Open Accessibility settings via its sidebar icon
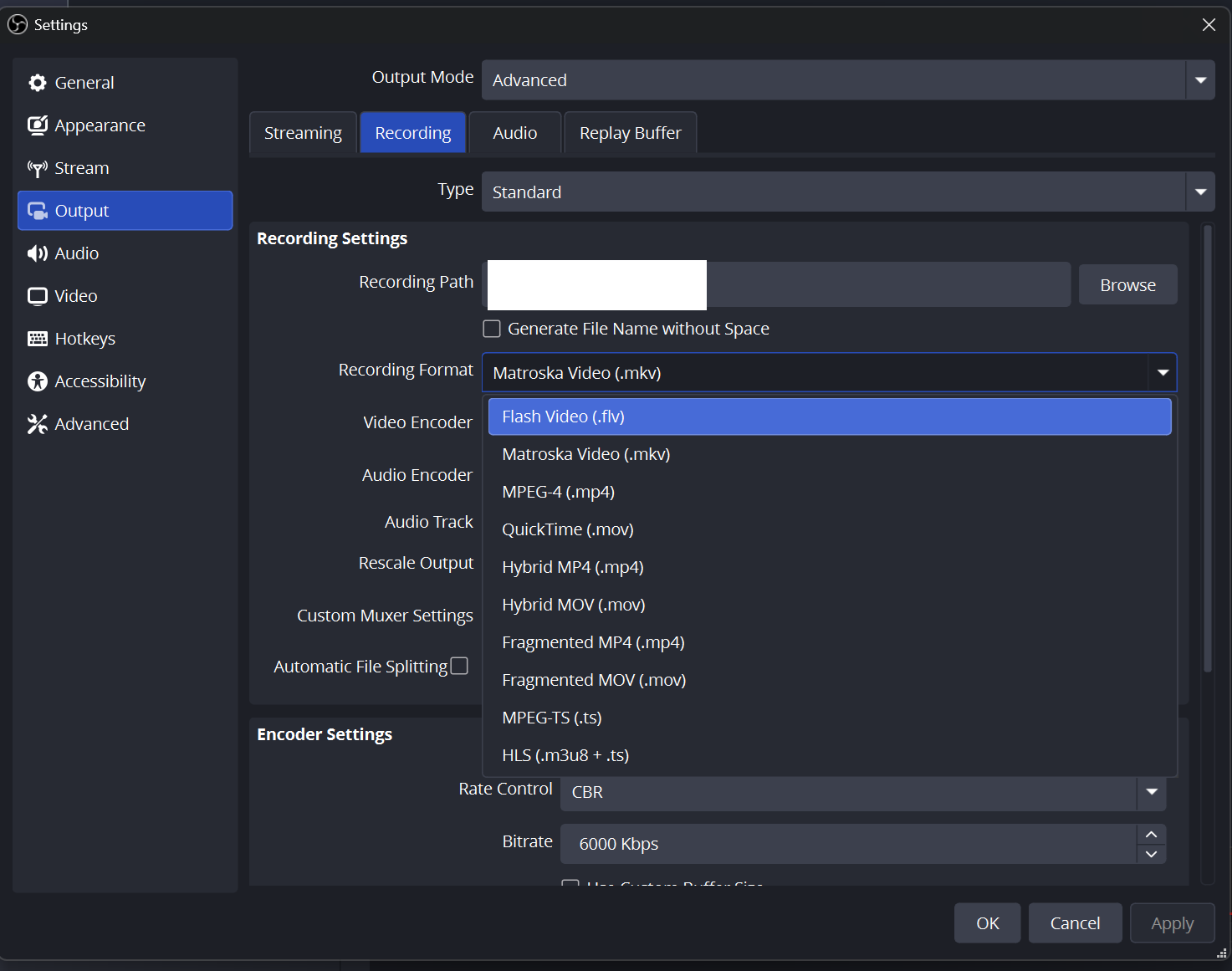 tap(38, 381)
